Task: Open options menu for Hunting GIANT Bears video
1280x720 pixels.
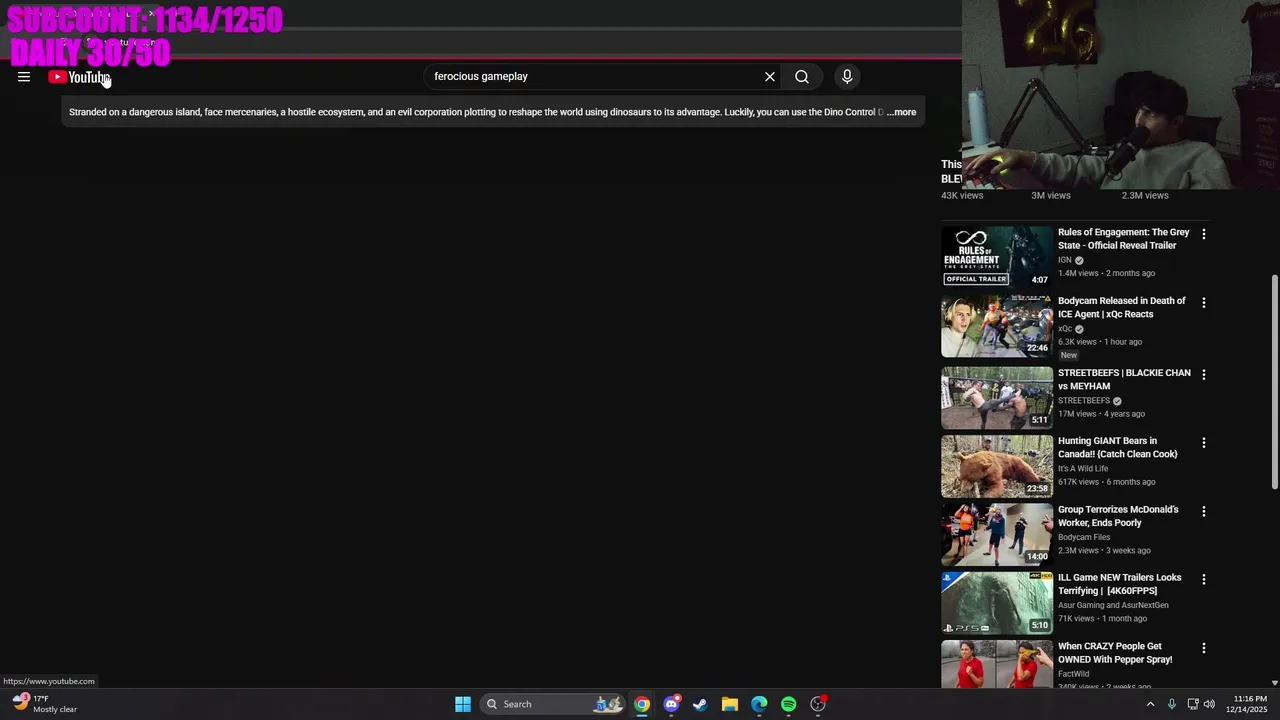Action: pyautogui.click(x=1204, y=443)
